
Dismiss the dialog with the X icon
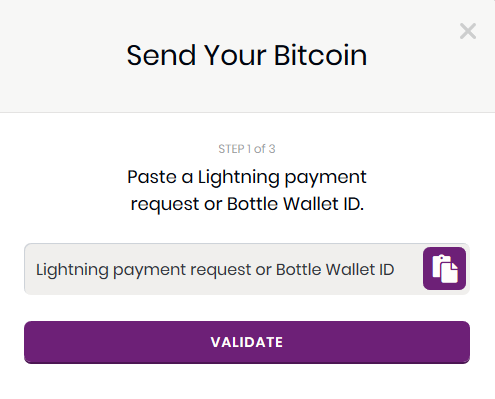tap(468, 31)
